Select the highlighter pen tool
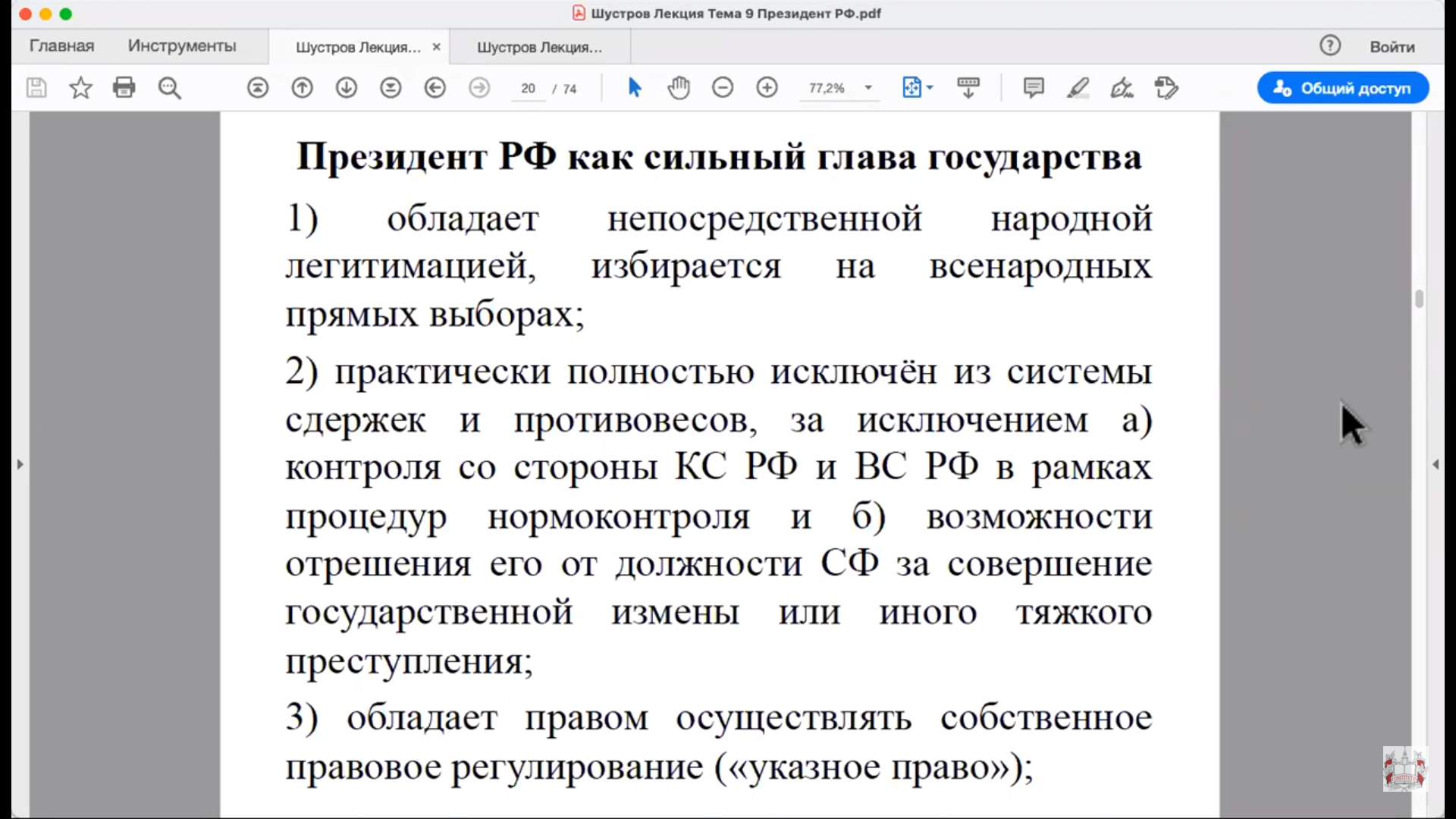Viewport: 1456px width, 819px height. (1078, 88)
